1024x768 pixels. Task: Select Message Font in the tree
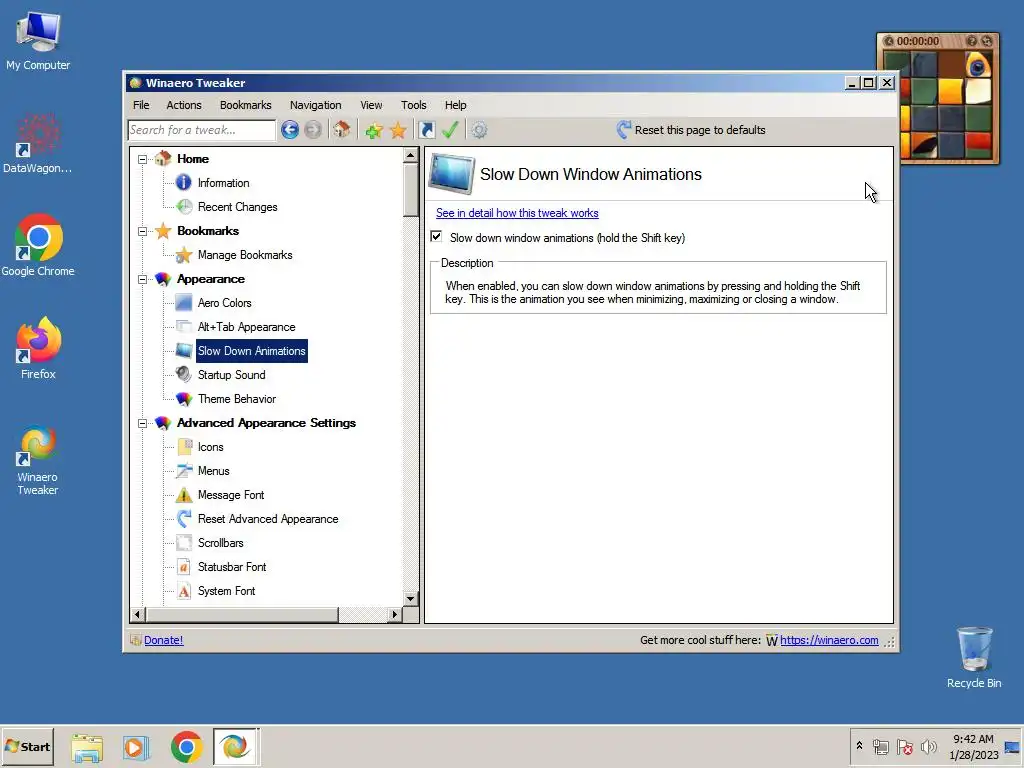click(x=231, y=495)
